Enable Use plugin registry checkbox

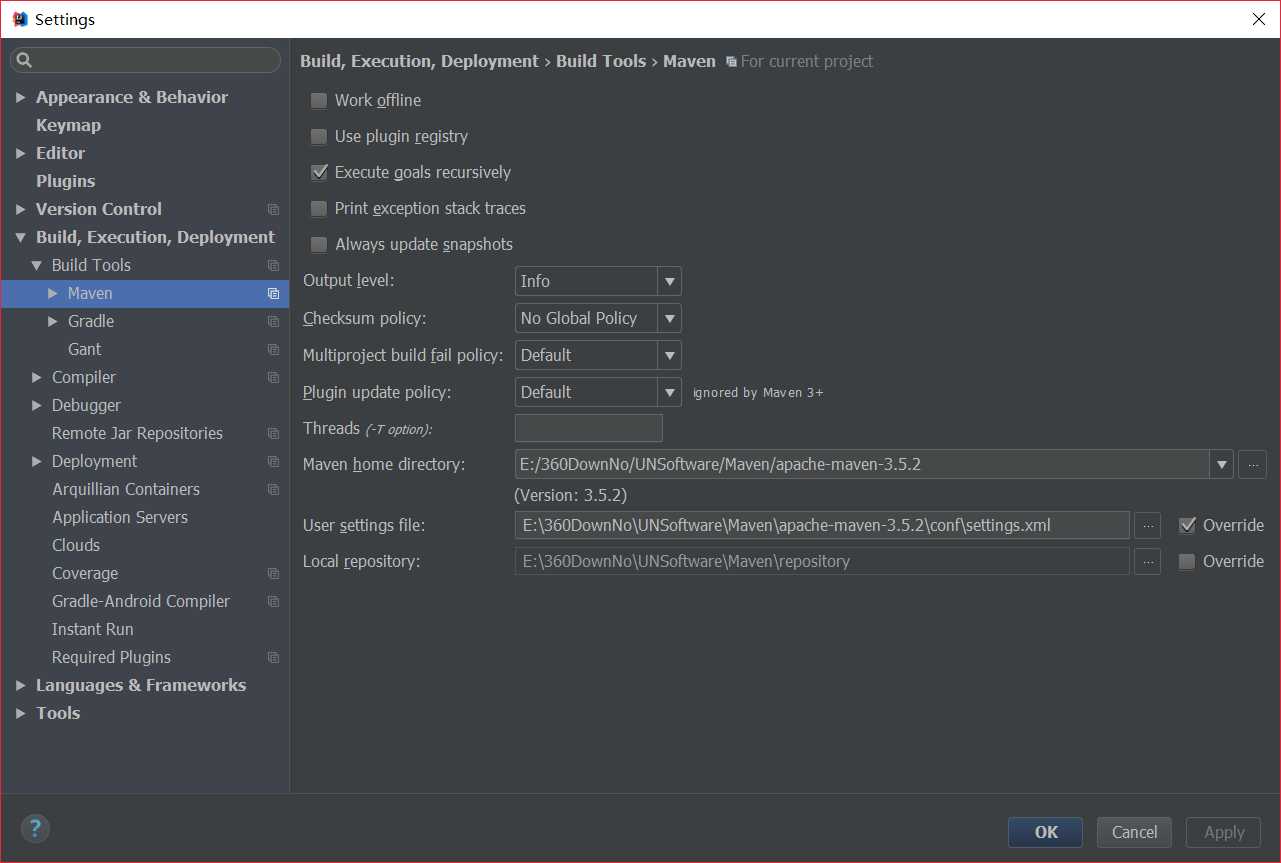319,136
